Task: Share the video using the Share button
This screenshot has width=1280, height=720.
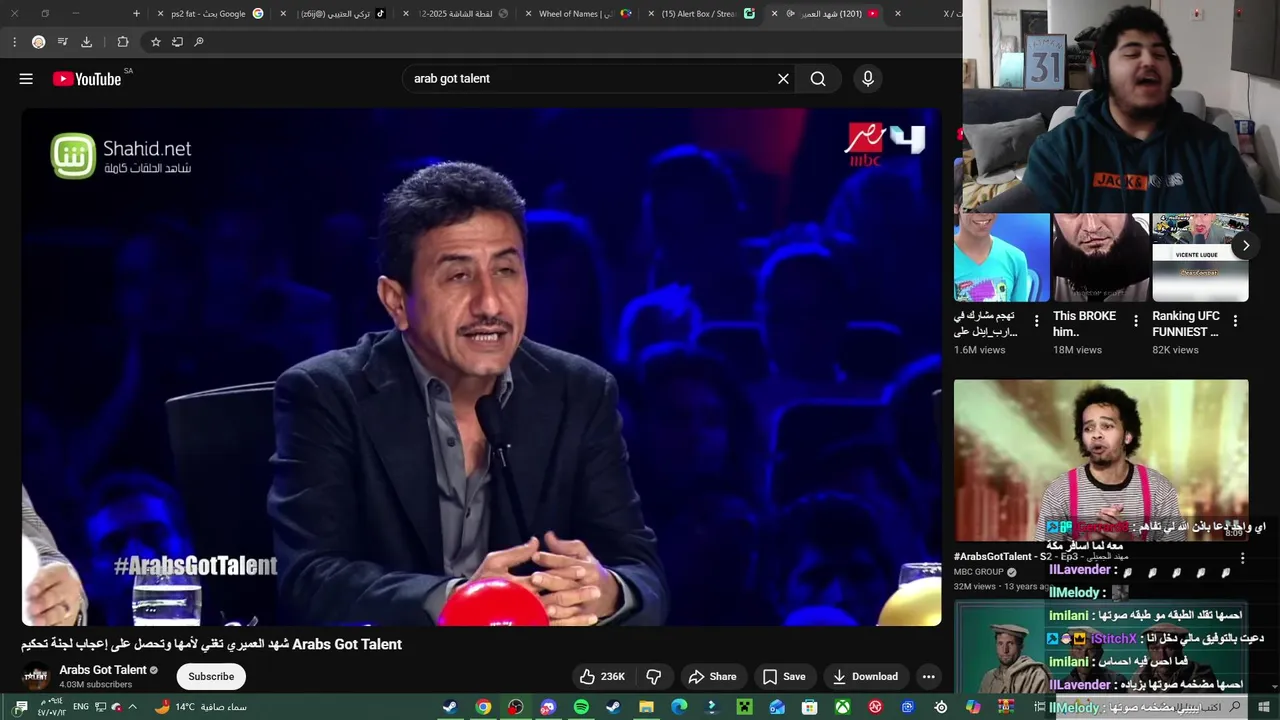Action: pyautogui.click(x=713, y=677)
